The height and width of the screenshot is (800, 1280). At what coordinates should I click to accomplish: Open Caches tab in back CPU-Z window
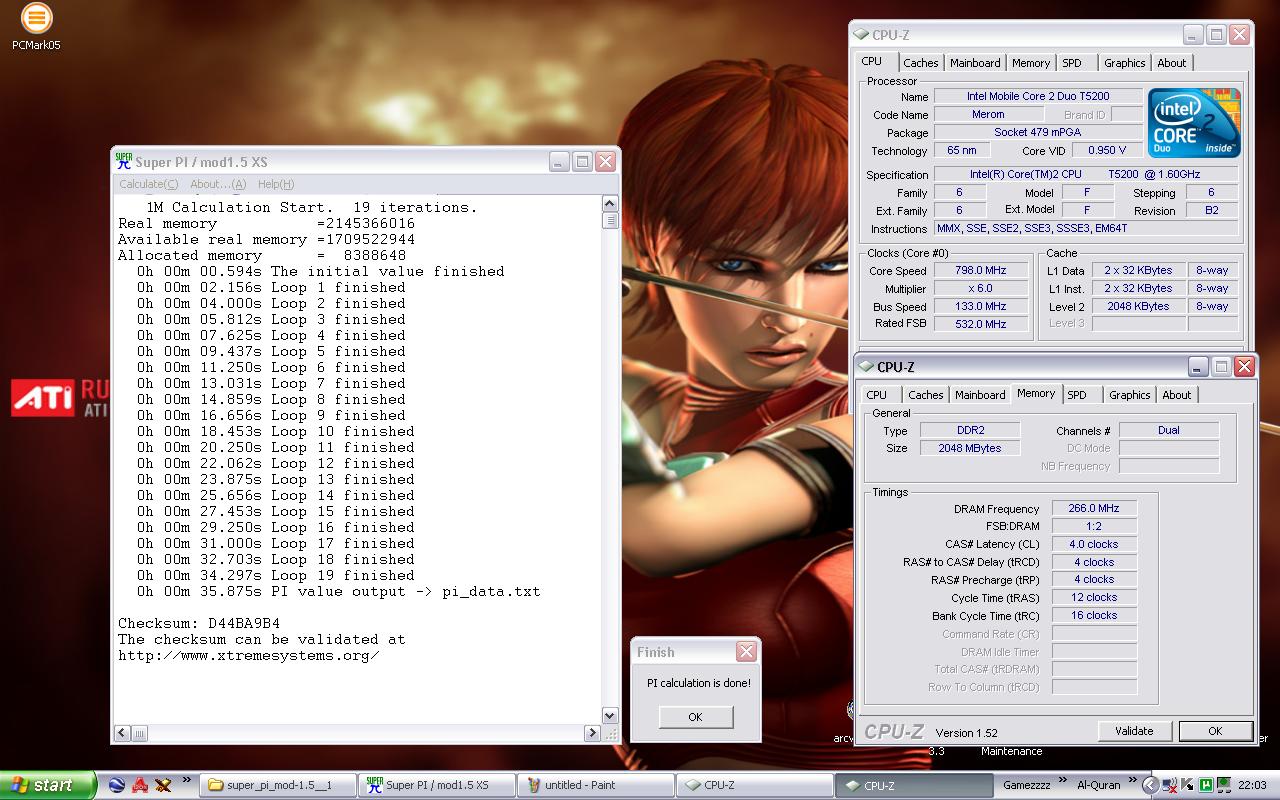tap(920, 63)
